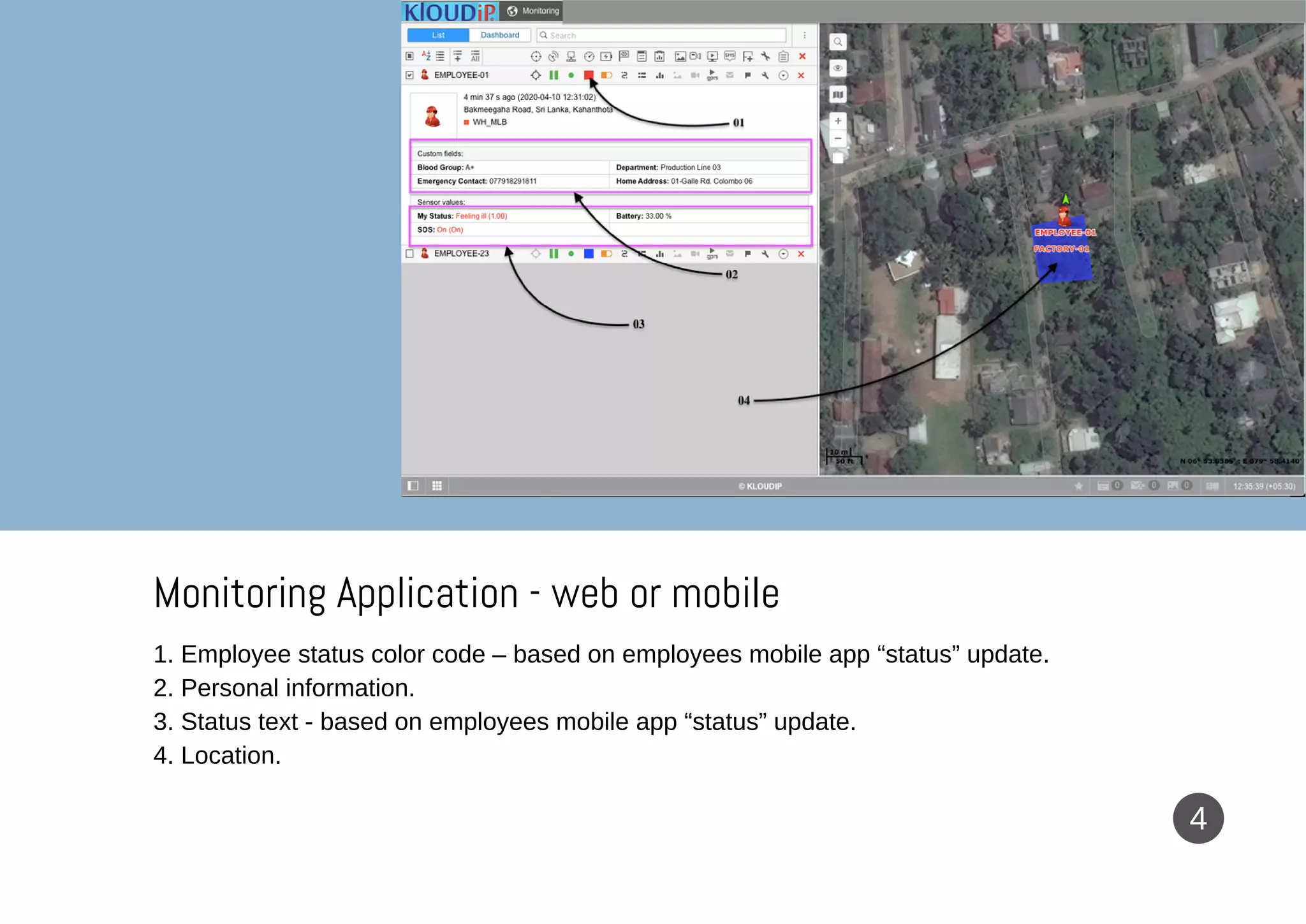
Task: Click the target icon on EMPLOYEE-01's row
Action: coord(536,75)
